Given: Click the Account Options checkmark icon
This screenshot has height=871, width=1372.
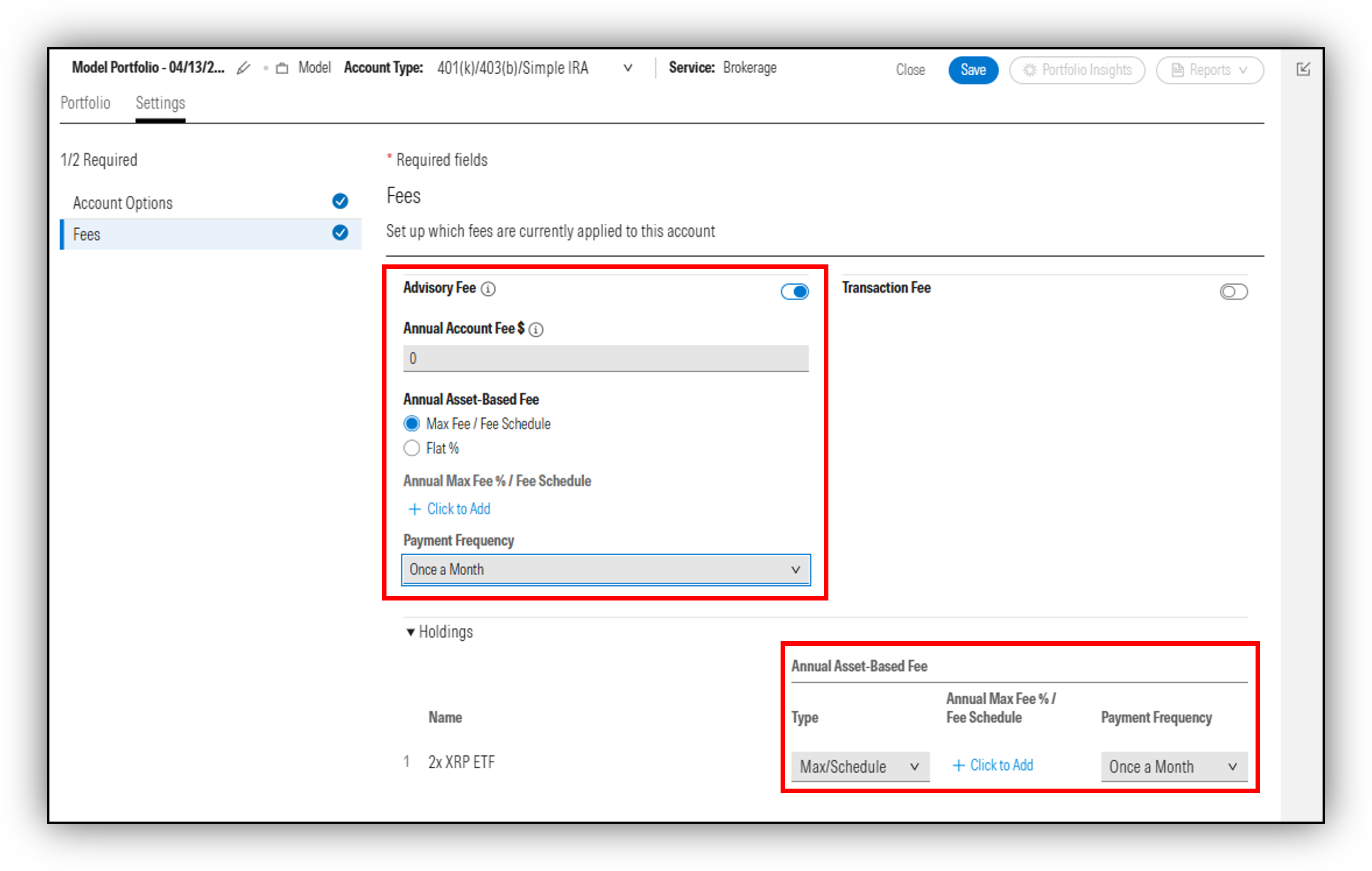Looking at the screenshot, I should pyautogui.click(x=340, y=201).
